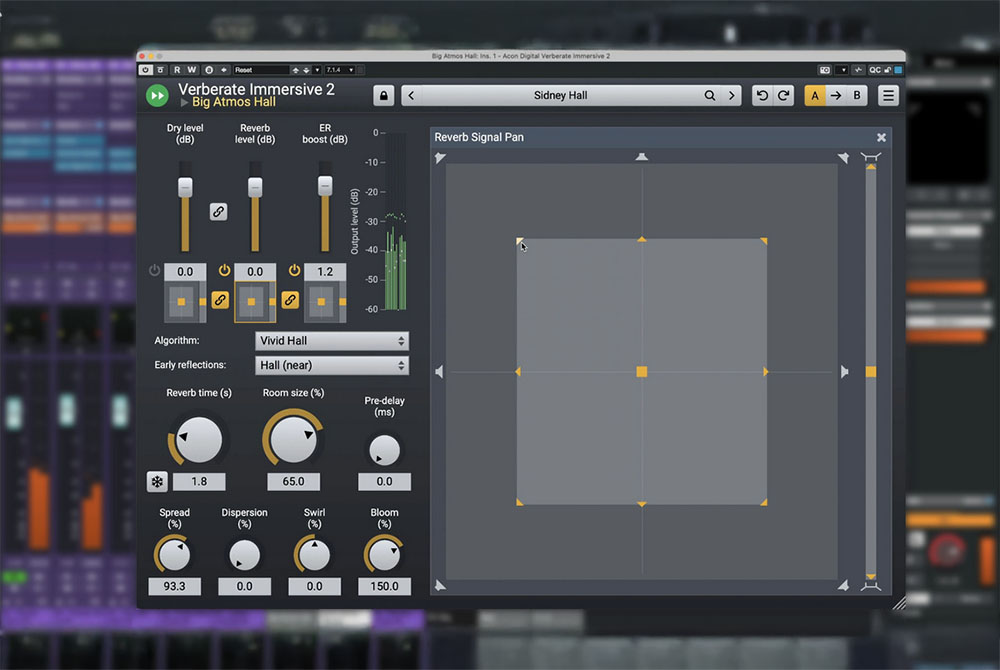Viewport: 1000px width, 670px height.
Task: Click the QC unlock padlock icon
Action: point(888,70)
